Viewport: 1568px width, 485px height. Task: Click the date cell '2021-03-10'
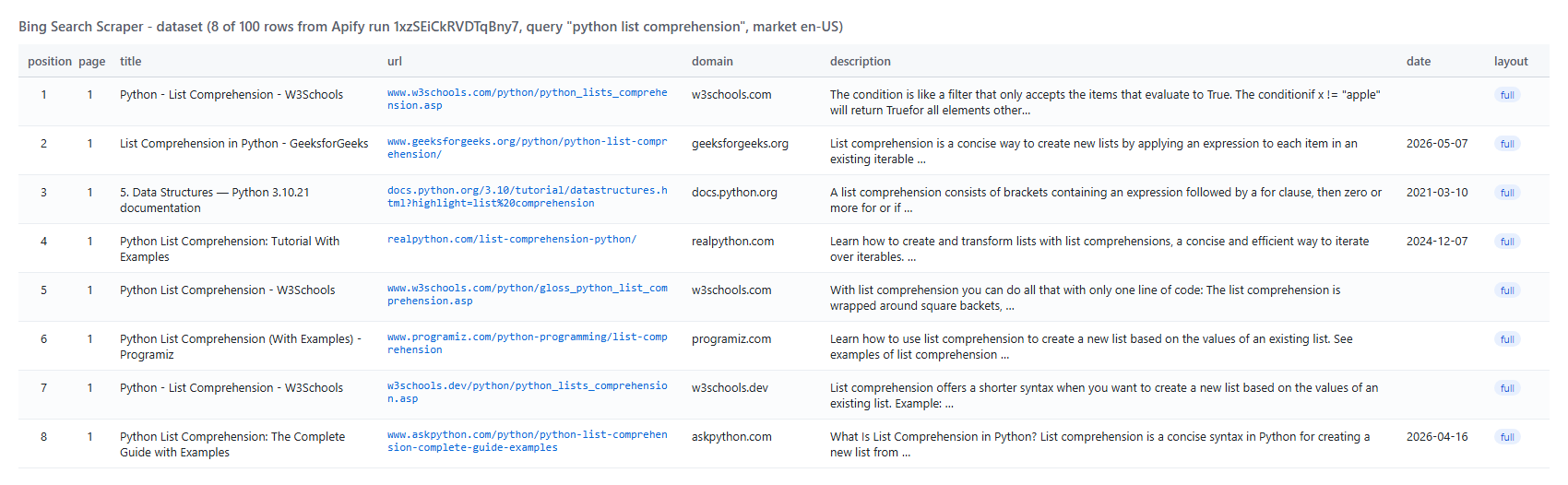(x=1437, y=193)
